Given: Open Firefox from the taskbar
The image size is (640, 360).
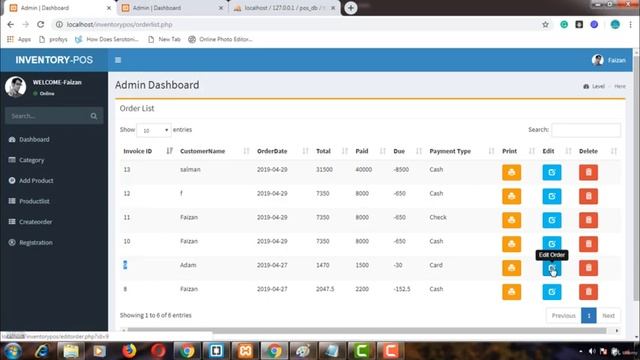Looking at the screenshot, I should point(129,351).
